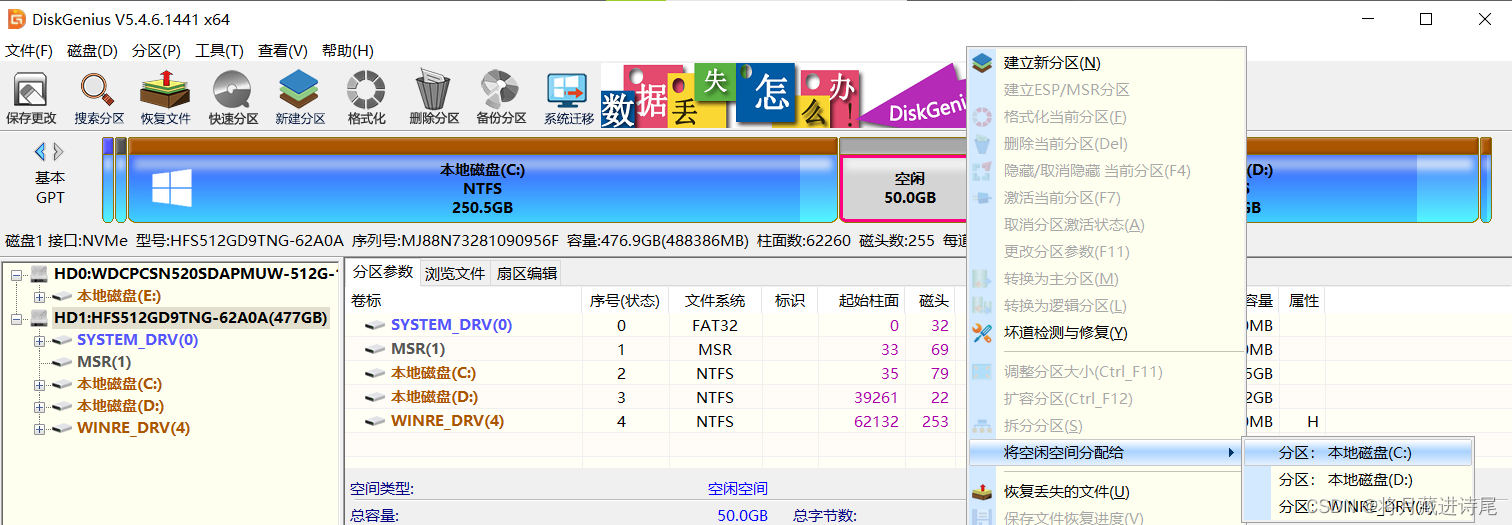Switch to the 分区参数 tab
Viewport: 1512px width, 525px height.
[383, 272]
